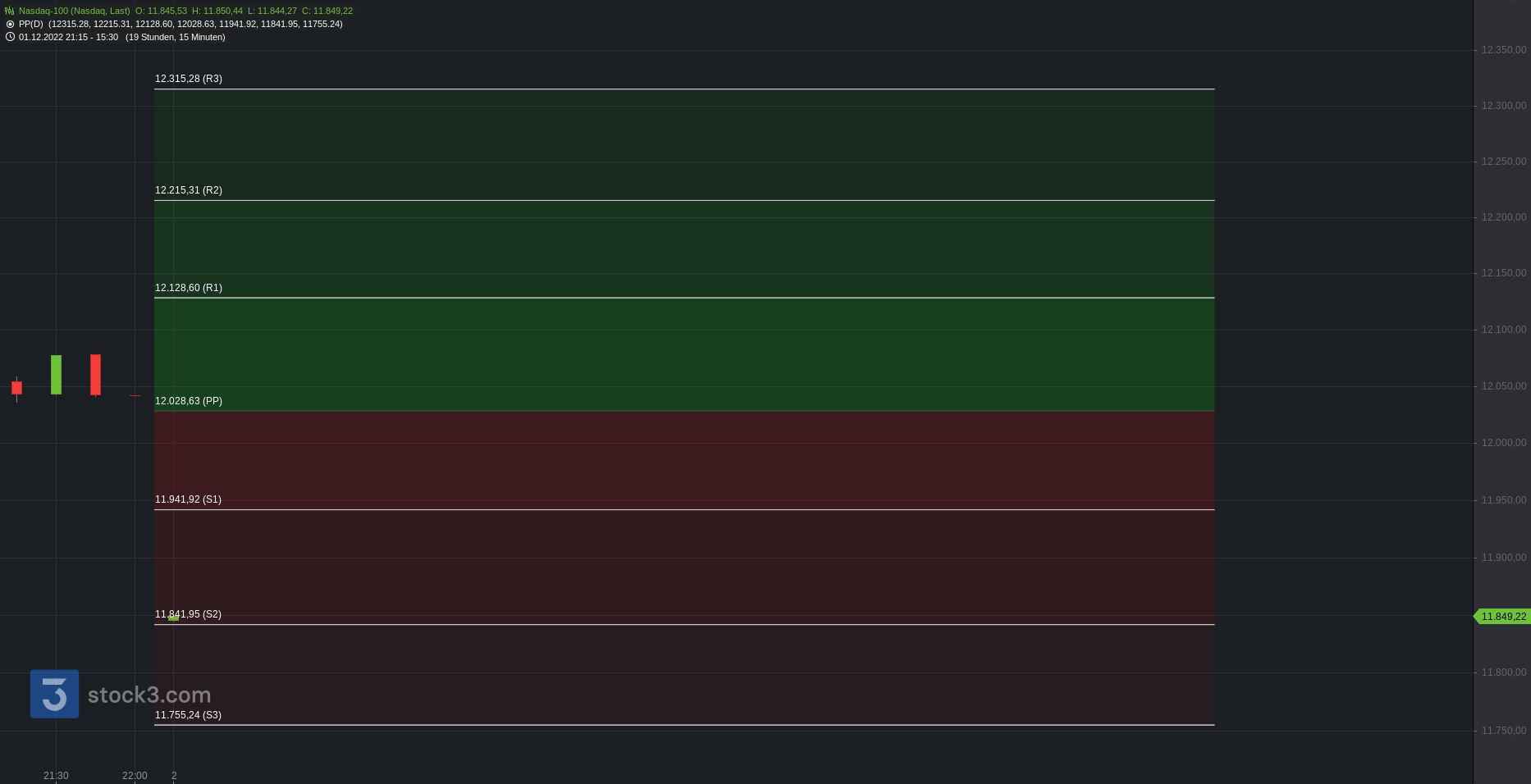
Task: Open the Nasdaq-100 instrument legend label
Action: [75, 11]
